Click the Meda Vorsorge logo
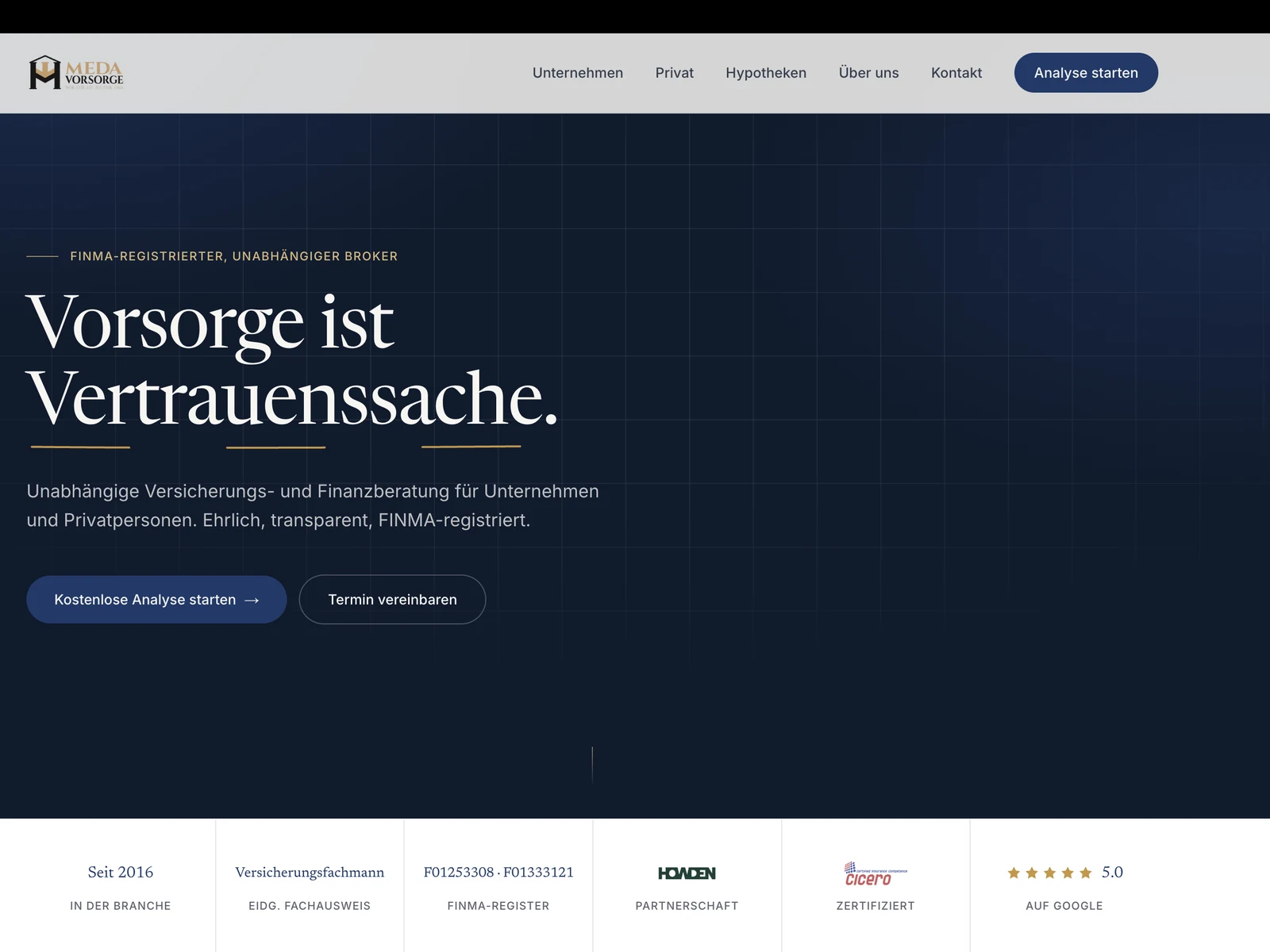The width and height of the screenshot is (1270, 952). pos(76,72)
